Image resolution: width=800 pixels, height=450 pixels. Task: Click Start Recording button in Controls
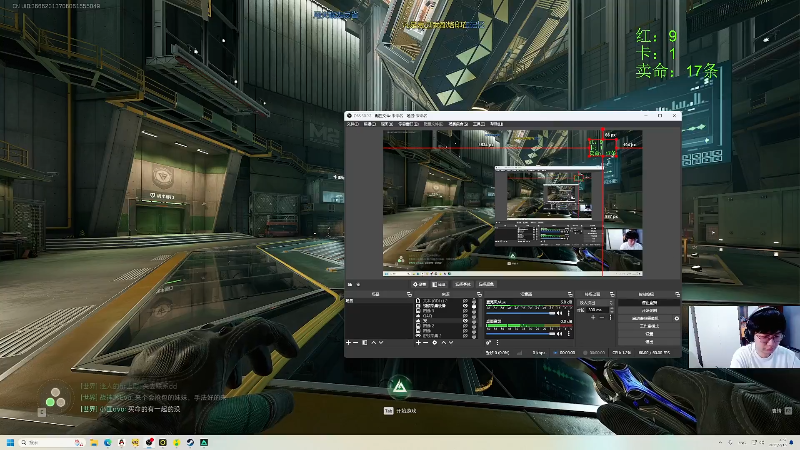point(649,311)
